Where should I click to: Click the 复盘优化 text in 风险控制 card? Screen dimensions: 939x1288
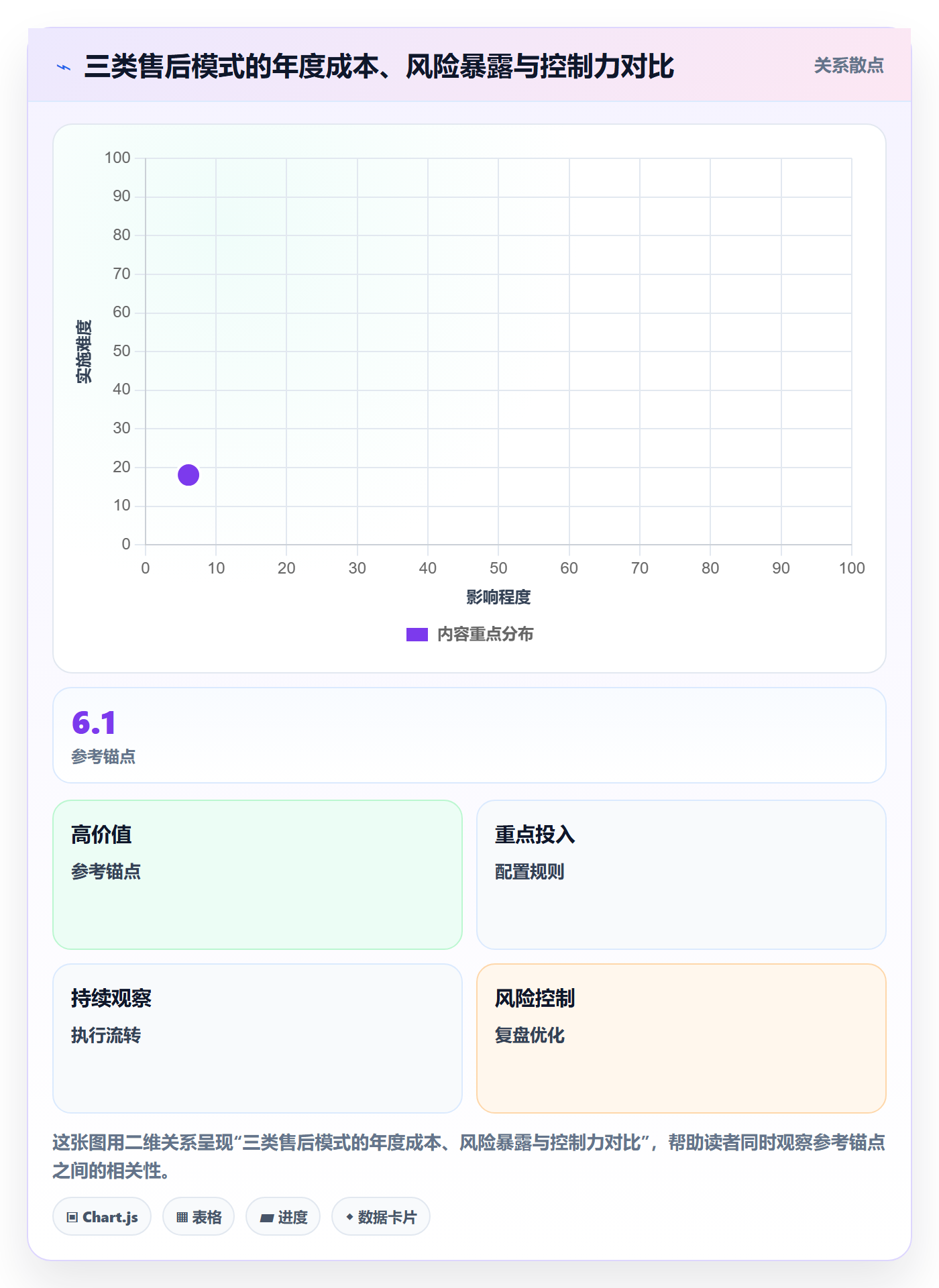pos(530,1035)
